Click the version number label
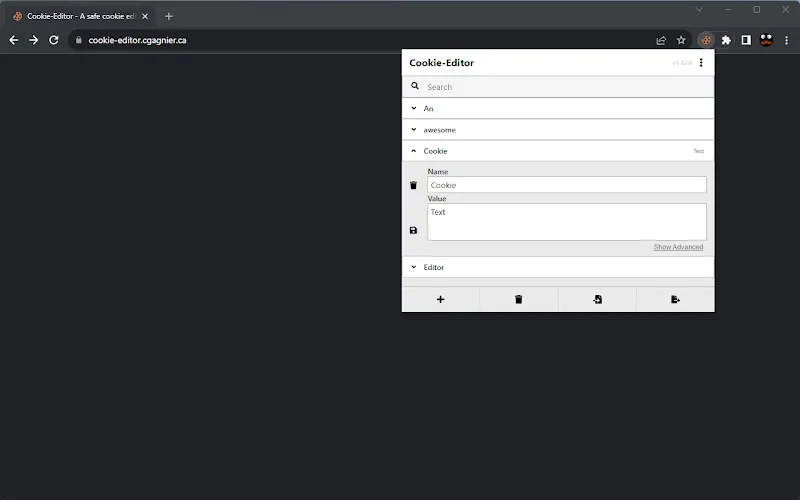This screenshot has width=800, height=500. click(x=682, y=63)
